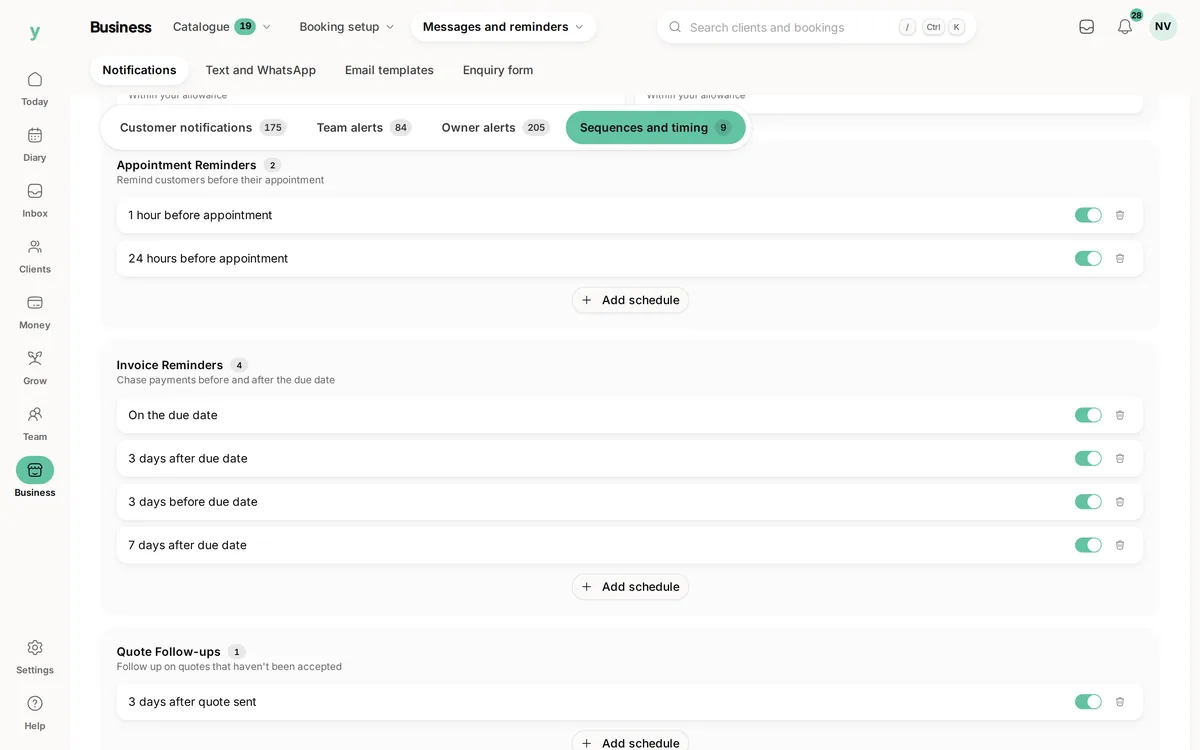
Task: Open the Inbox sidebar icon
Action: coord(35,199)
